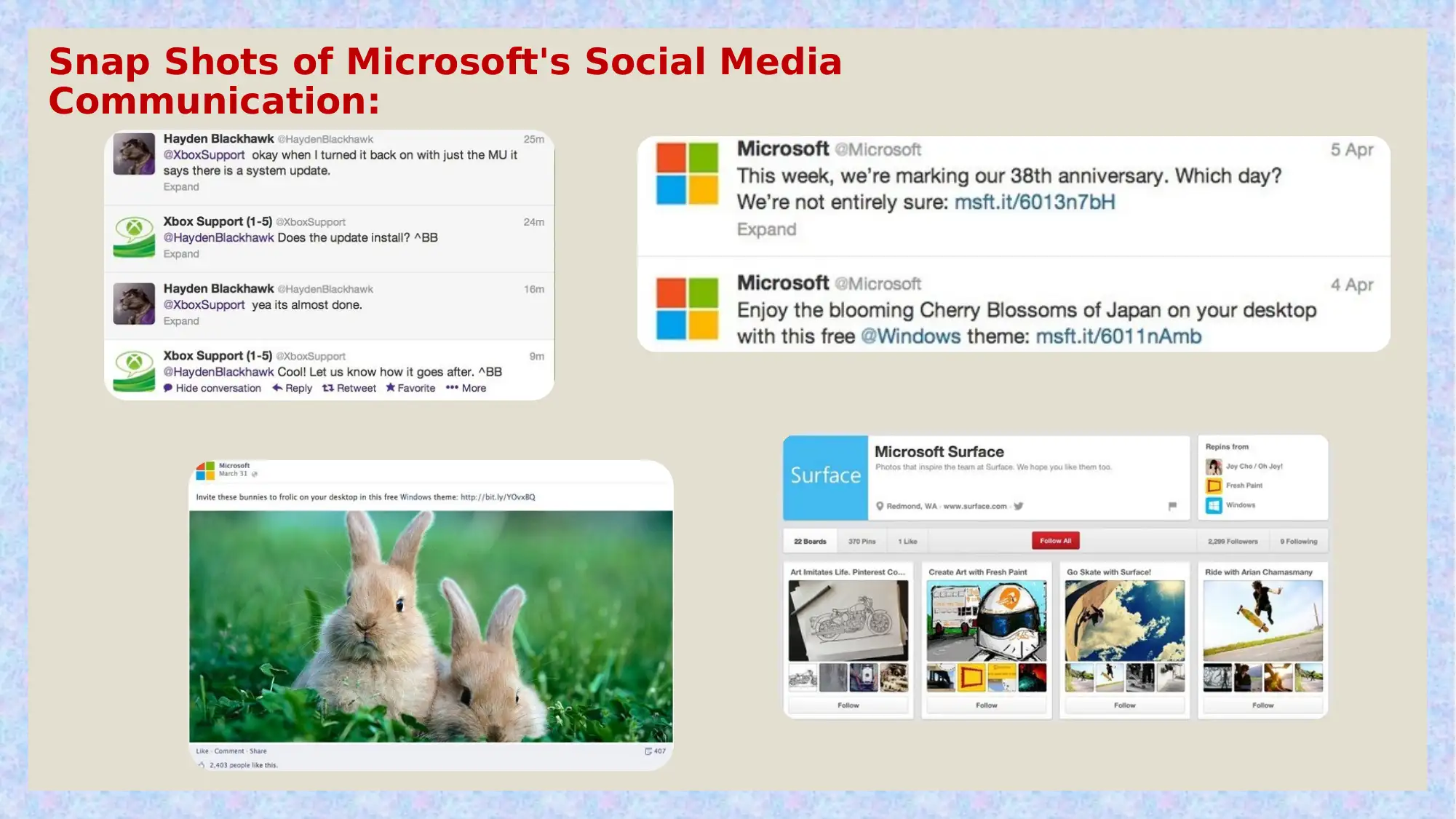The width and height of the screenshot is (1456, 819).
Task: Click the Windows repin icon
Action: tap(1214, 505)
